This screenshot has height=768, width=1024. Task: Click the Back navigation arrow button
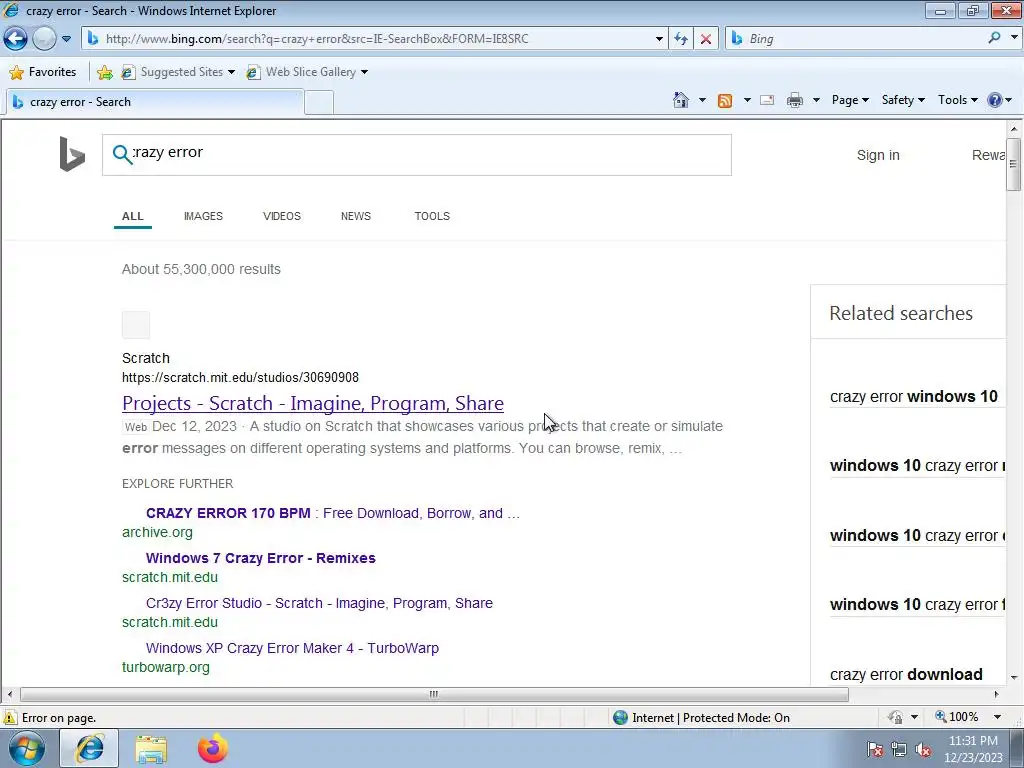click(x=15, y=39)
